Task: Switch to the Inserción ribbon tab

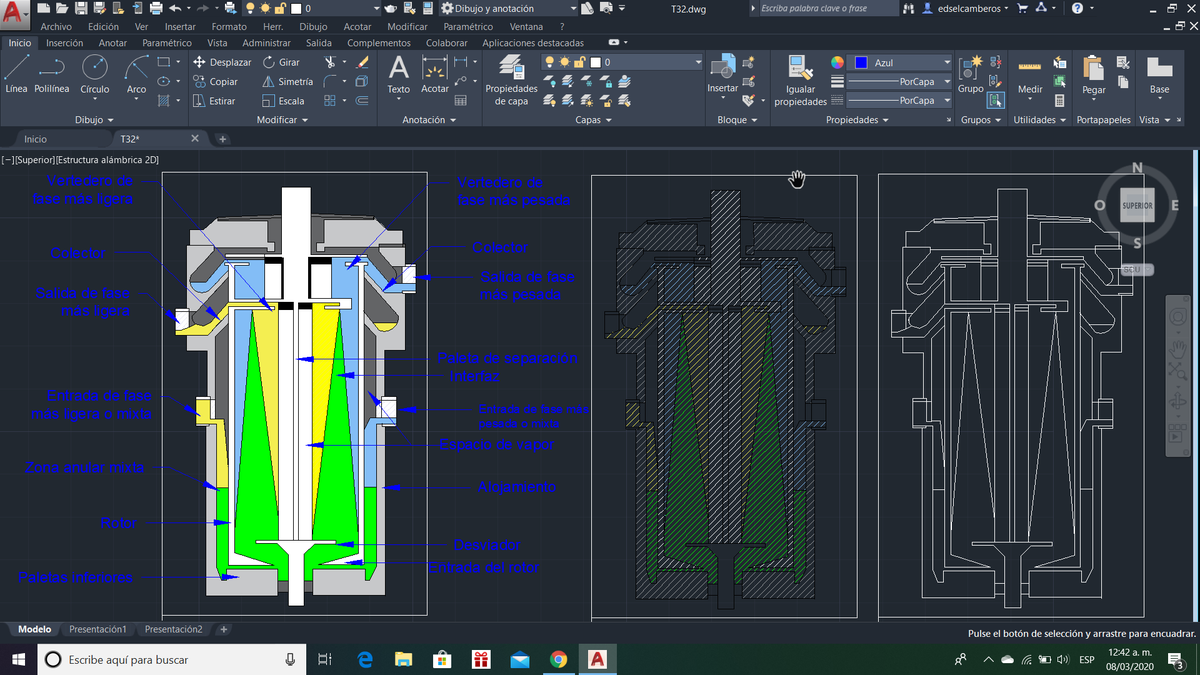Action: tap(65, 43)
